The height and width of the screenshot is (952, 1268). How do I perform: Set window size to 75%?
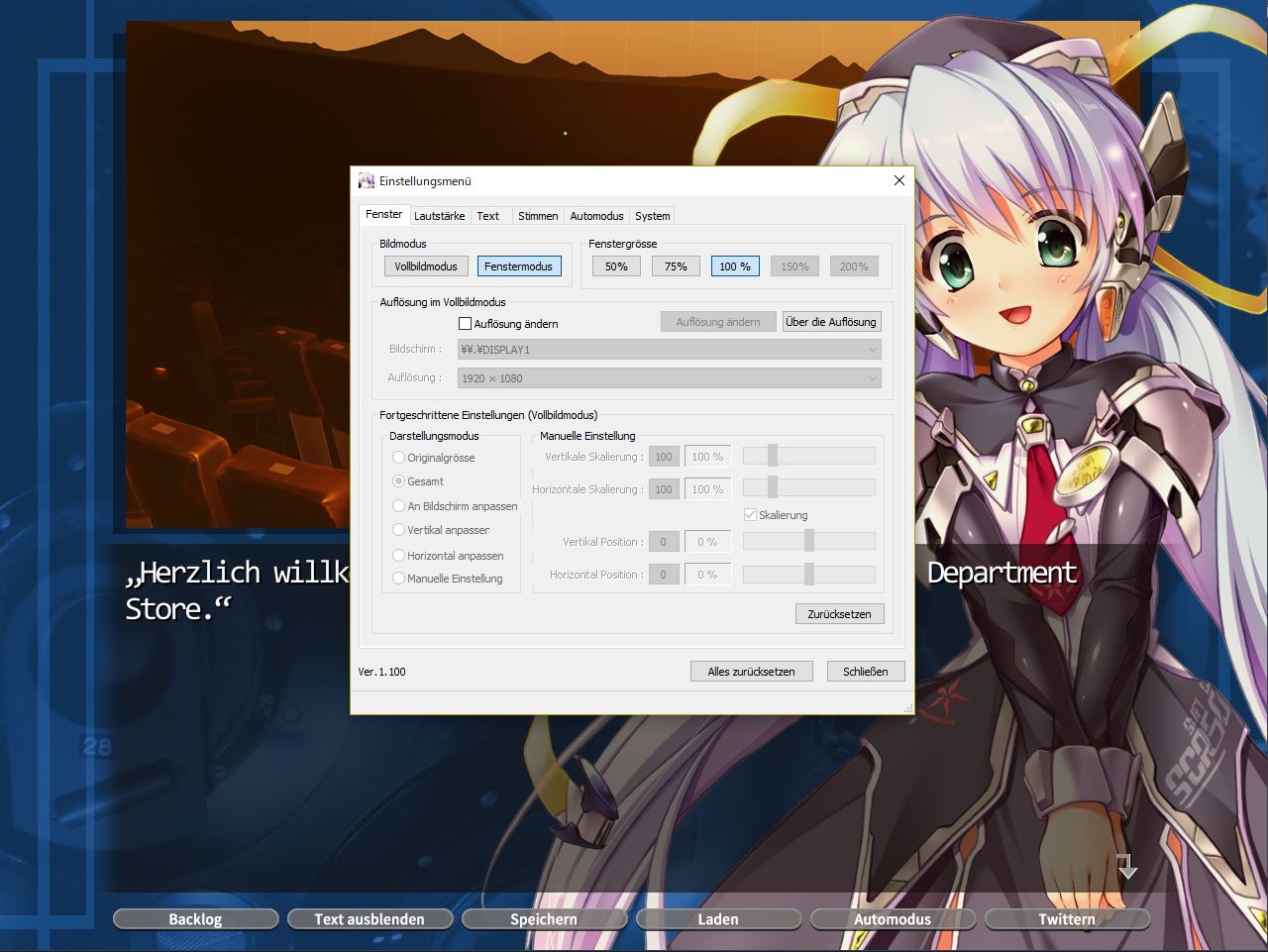point(676,266)
